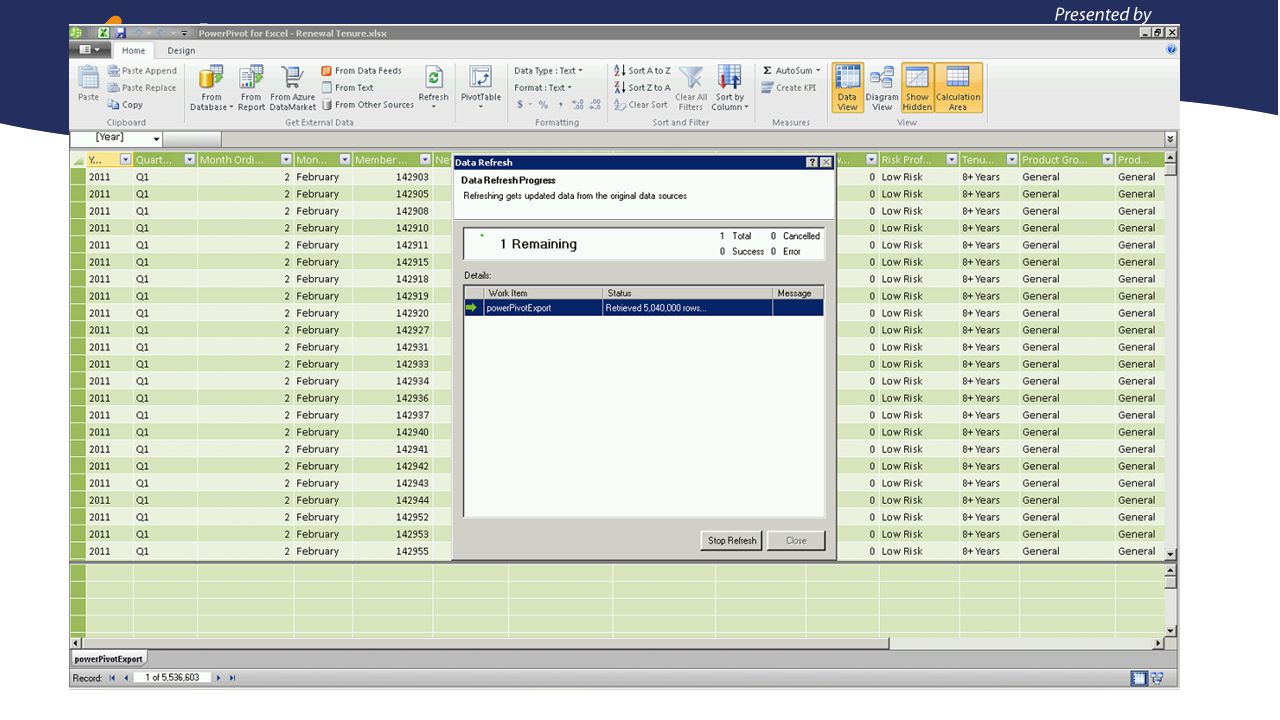Screen dimensions: 1280x720
Task: Click the horizontal scrollbar of the data grid
Action: (485, 644)
